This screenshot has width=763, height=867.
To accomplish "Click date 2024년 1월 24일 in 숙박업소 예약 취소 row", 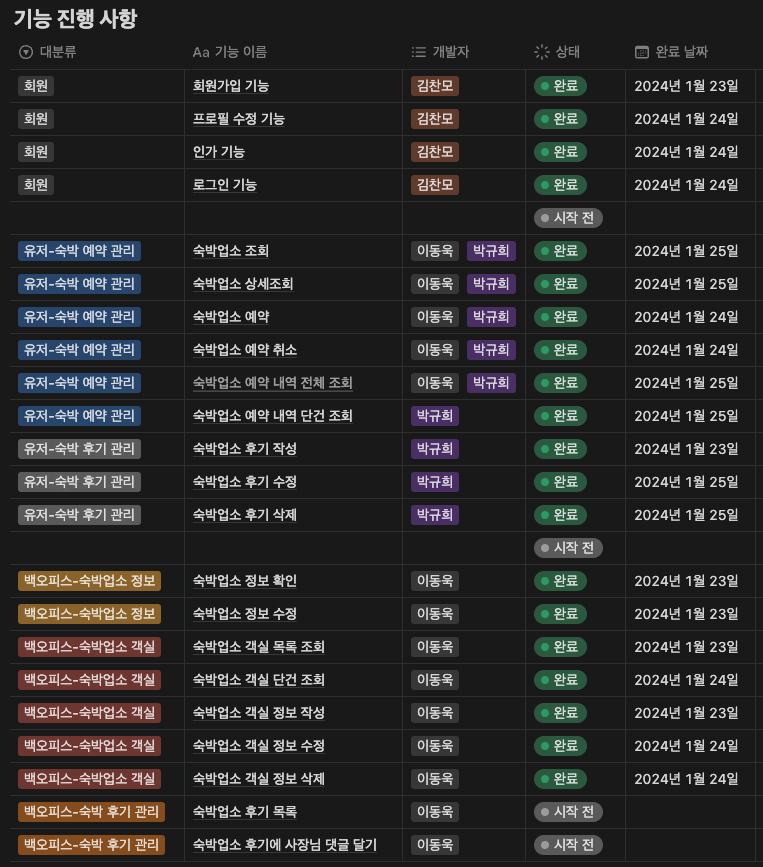I will pos(686,350).
